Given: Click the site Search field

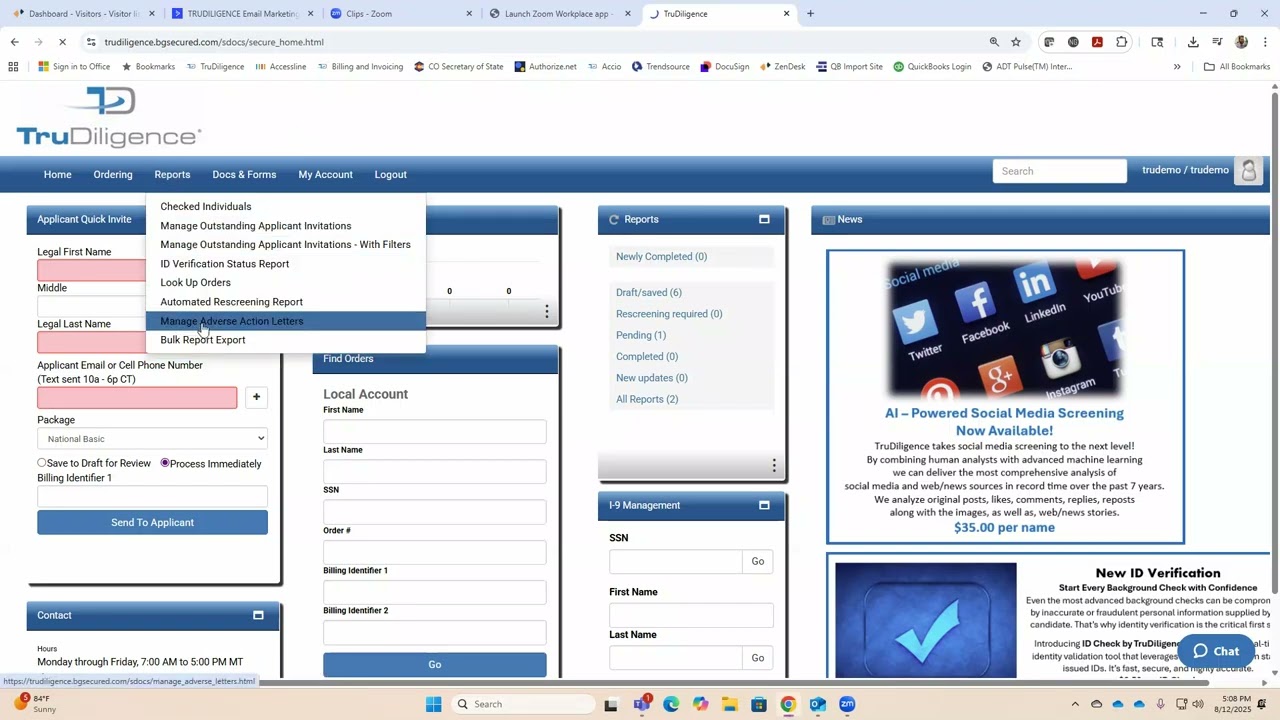Looking at the screenshot, I should (x=1059, y=171).
